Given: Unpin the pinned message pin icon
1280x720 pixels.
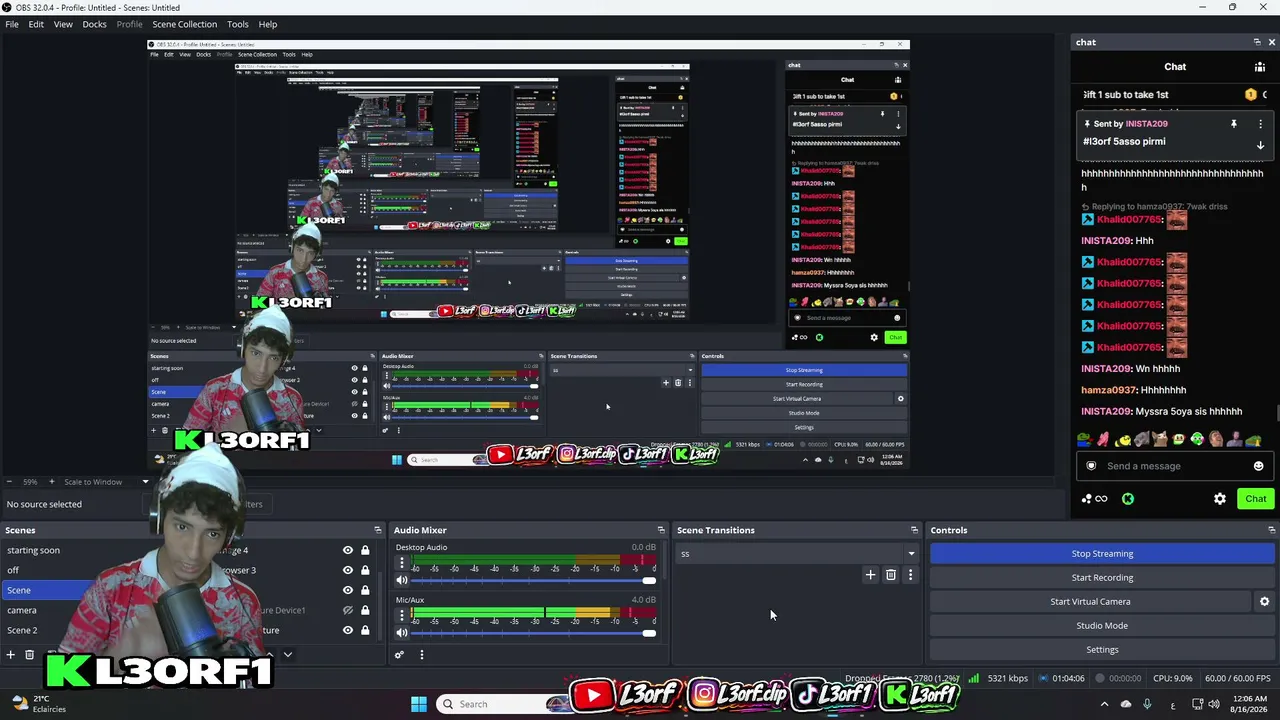Looking at the screenshot, I should (x=1234, y=124).
